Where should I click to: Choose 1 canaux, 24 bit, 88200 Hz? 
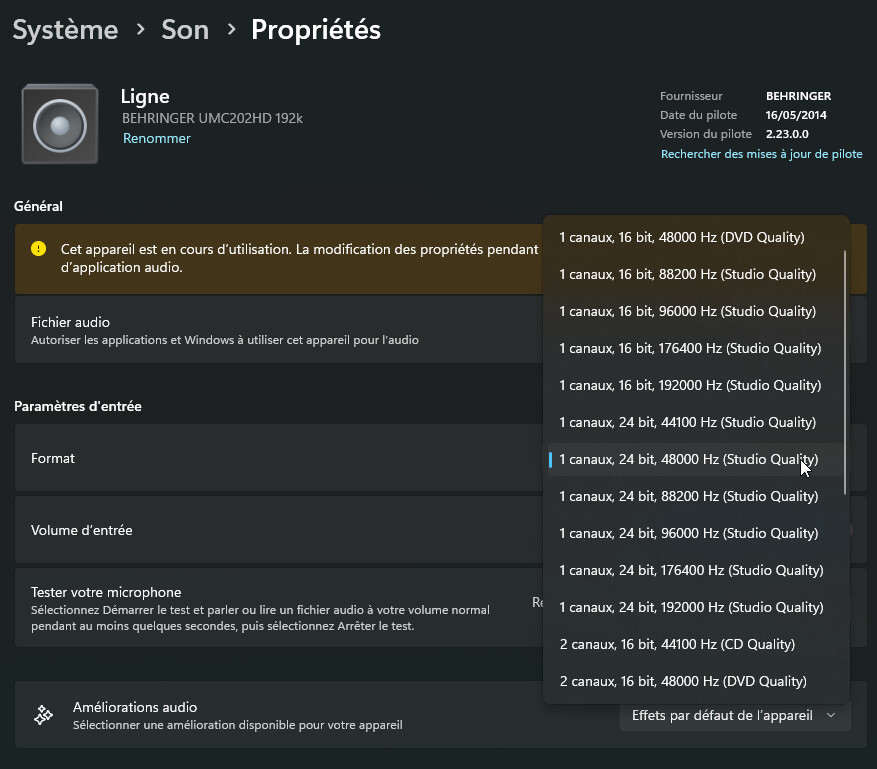click(688, 496)
